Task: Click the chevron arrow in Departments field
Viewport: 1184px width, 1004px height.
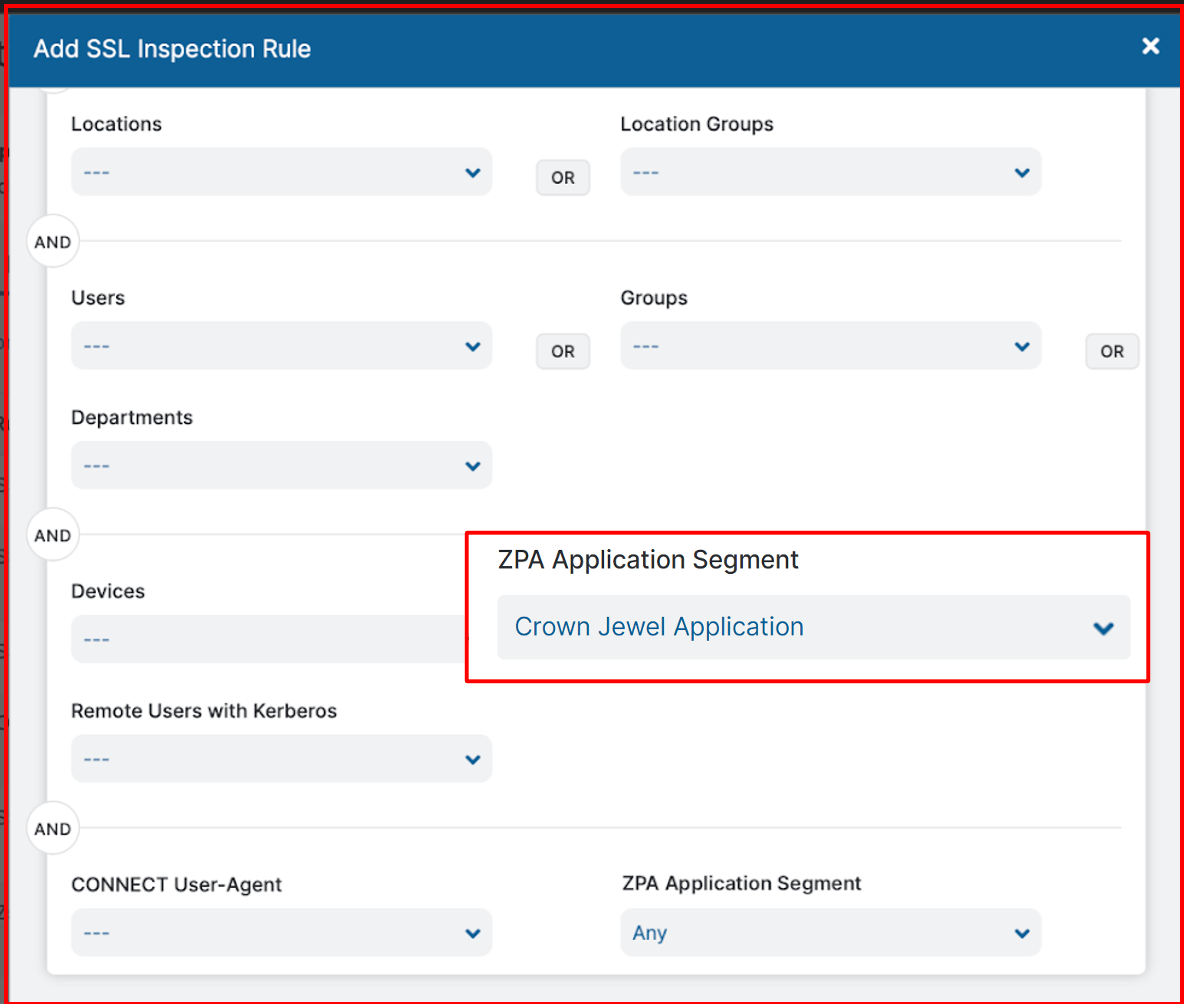Action: (473, 466)
